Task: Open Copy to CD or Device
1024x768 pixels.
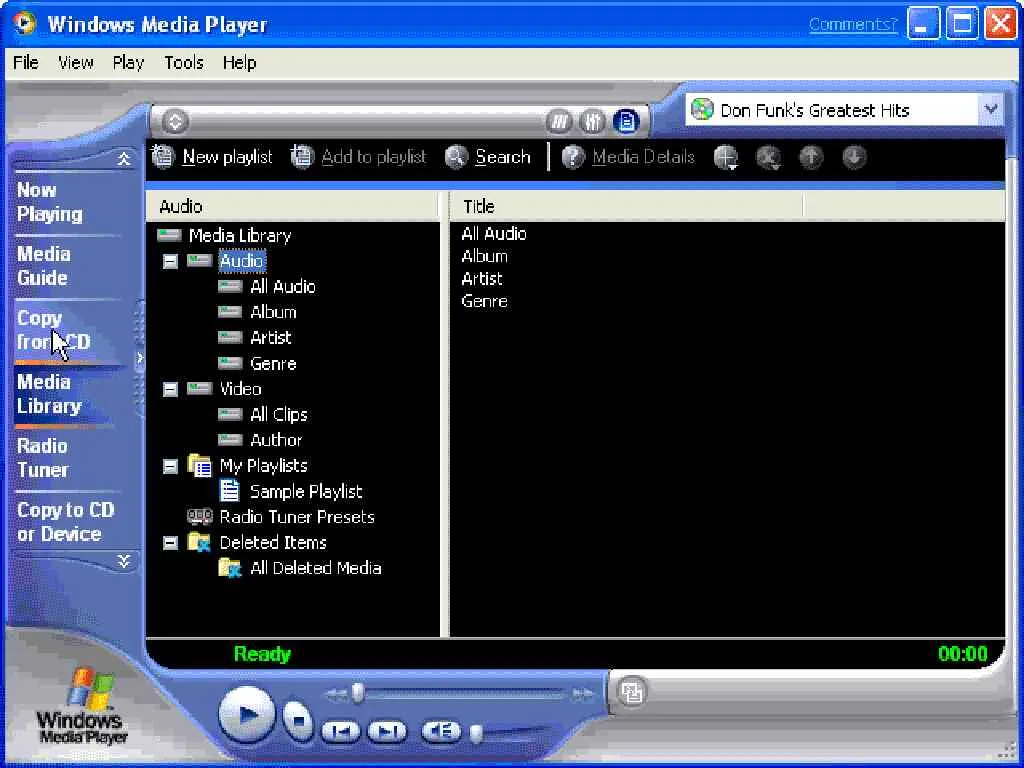Action: pos(65,522)
